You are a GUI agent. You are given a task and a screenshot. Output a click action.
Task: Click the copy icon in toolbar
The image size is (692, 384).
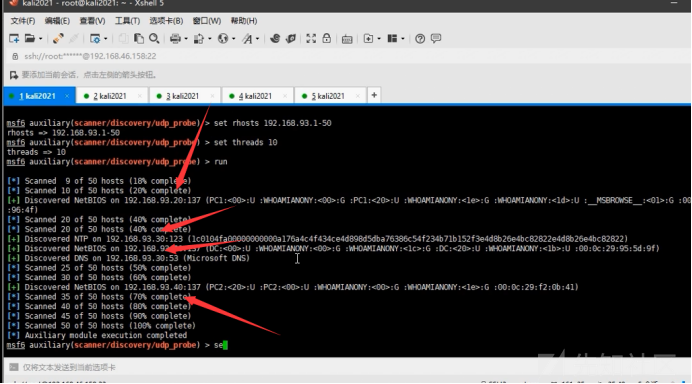tap(124, 39)
